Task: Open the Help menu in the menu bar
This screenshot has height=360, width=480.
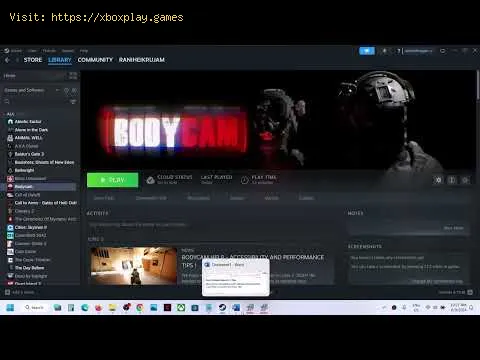Action: [x=84, y=51]
